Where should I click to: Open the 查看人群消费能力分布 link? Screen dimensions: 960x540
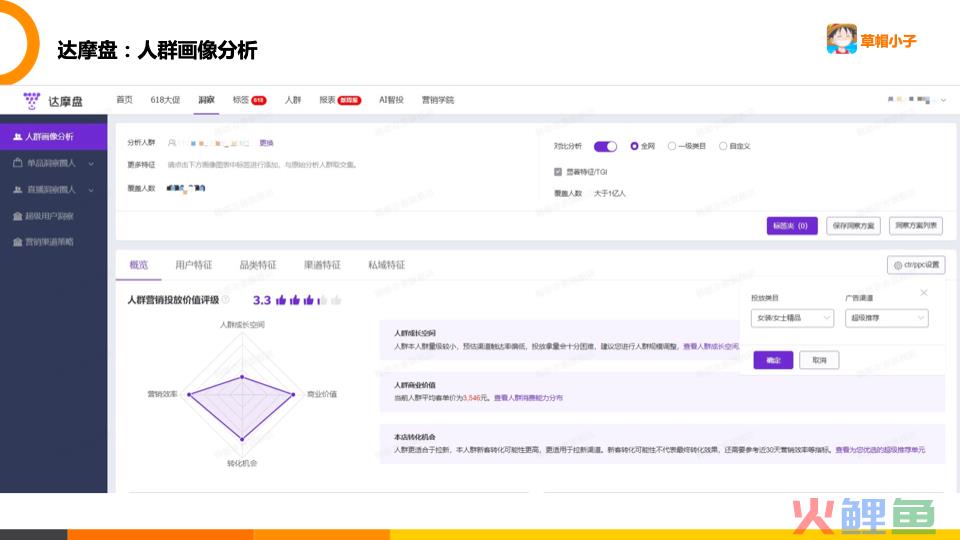coord(528,398)
